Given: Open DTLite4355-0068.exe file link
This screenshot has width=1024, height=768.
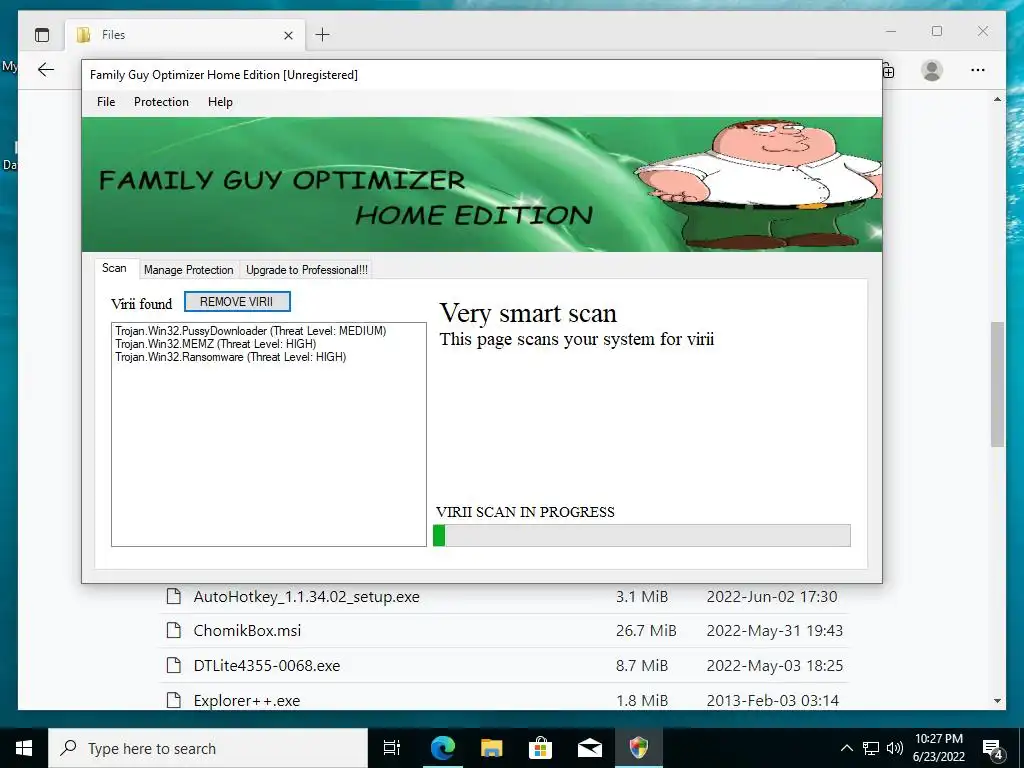Looking at the screenshot, I should (x=266, y=665).
